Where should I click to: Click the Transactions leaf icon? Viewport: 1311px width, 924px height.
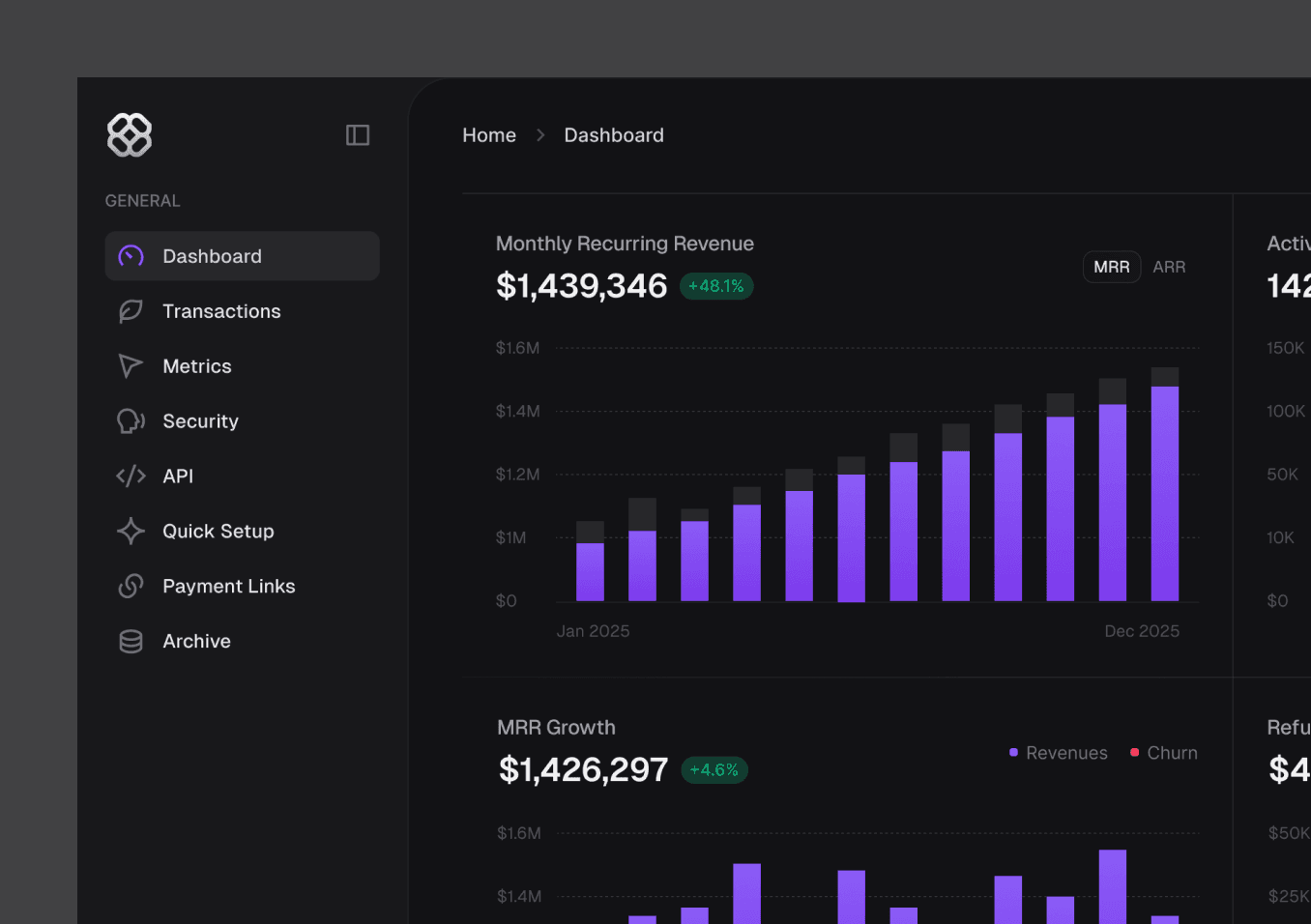pos(131,311)
